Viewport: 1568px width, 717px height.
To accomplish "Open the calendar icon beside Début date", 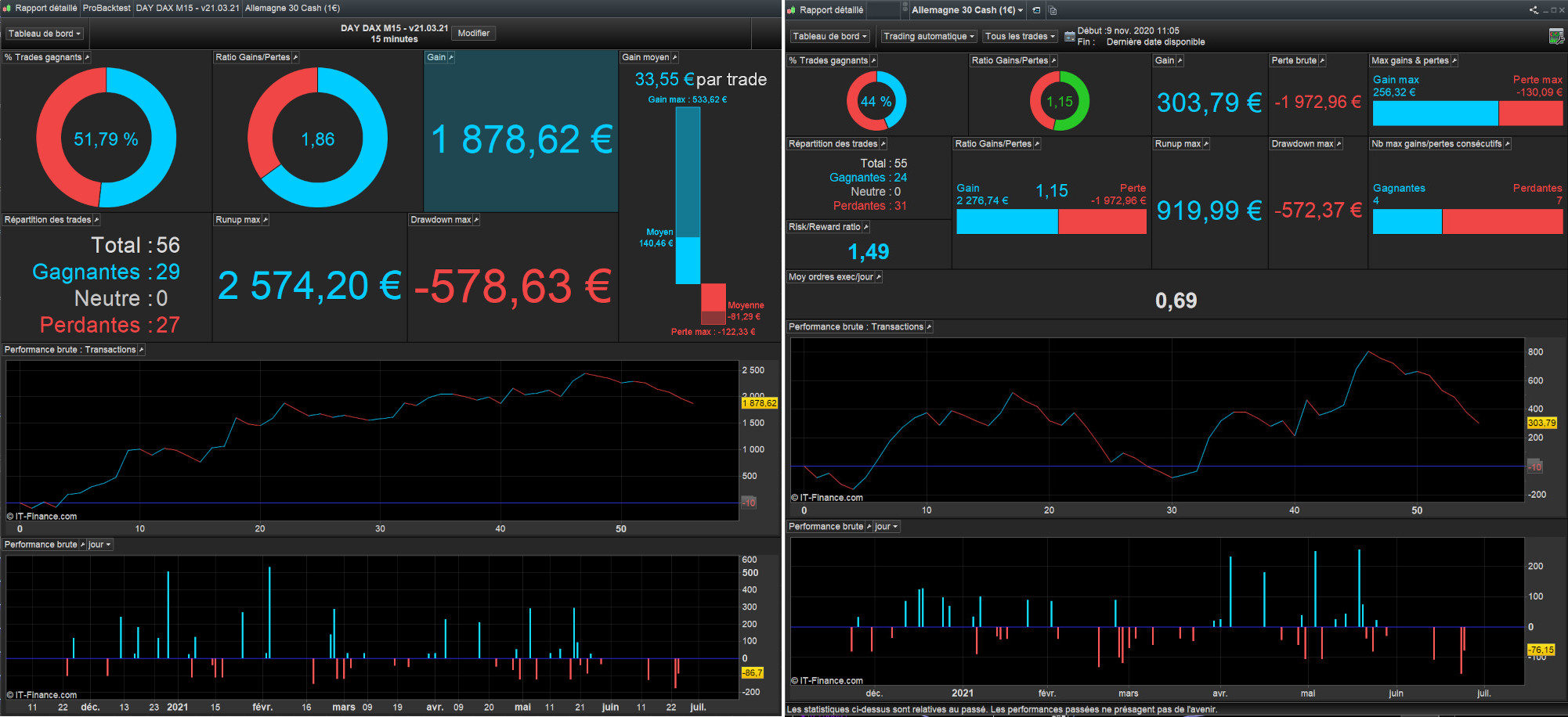I will tap(1069, 36).
